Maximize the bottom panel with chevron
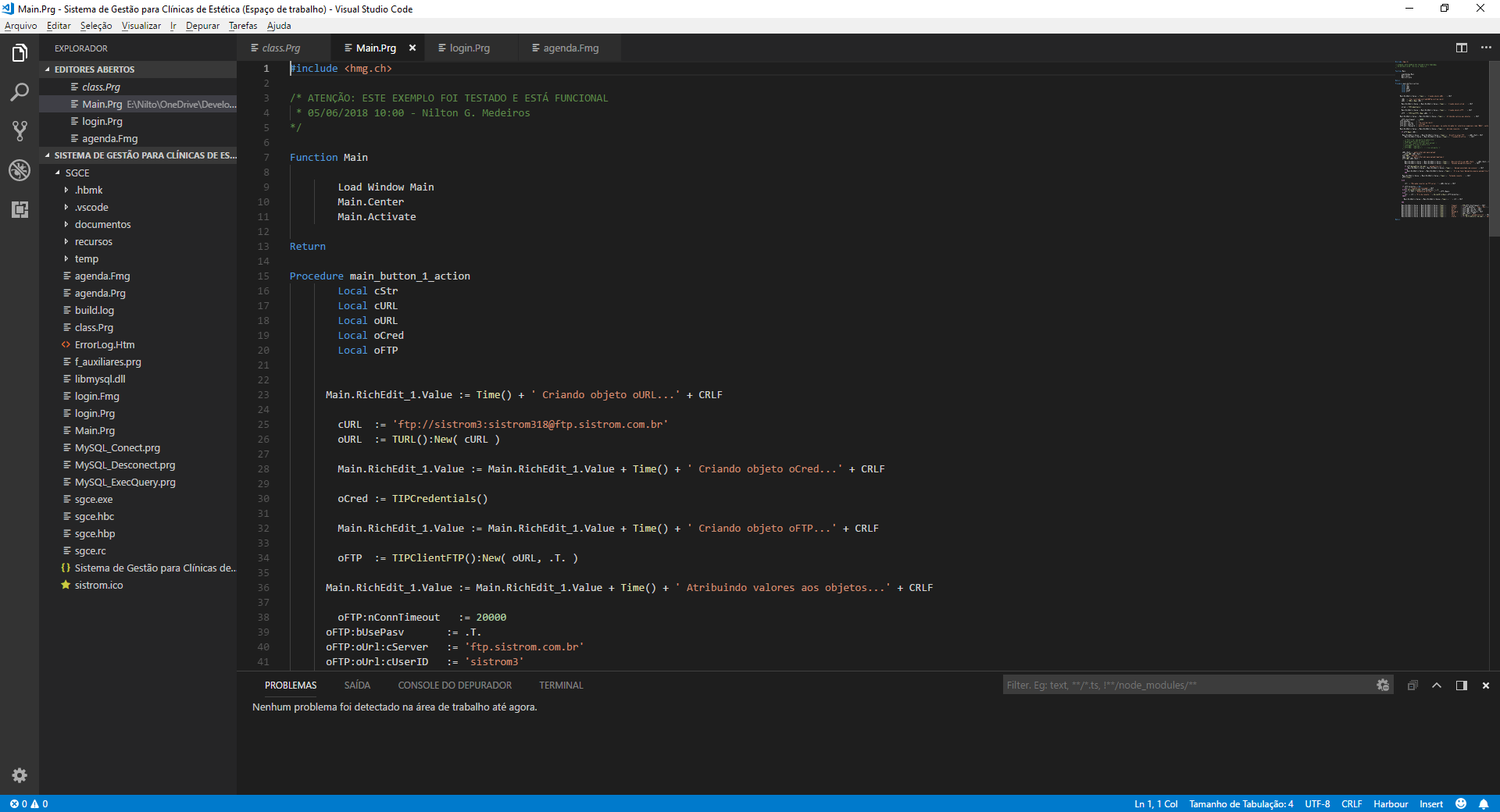Image resolution: width=1500 pixels, height=812 pixels. 1436,686
